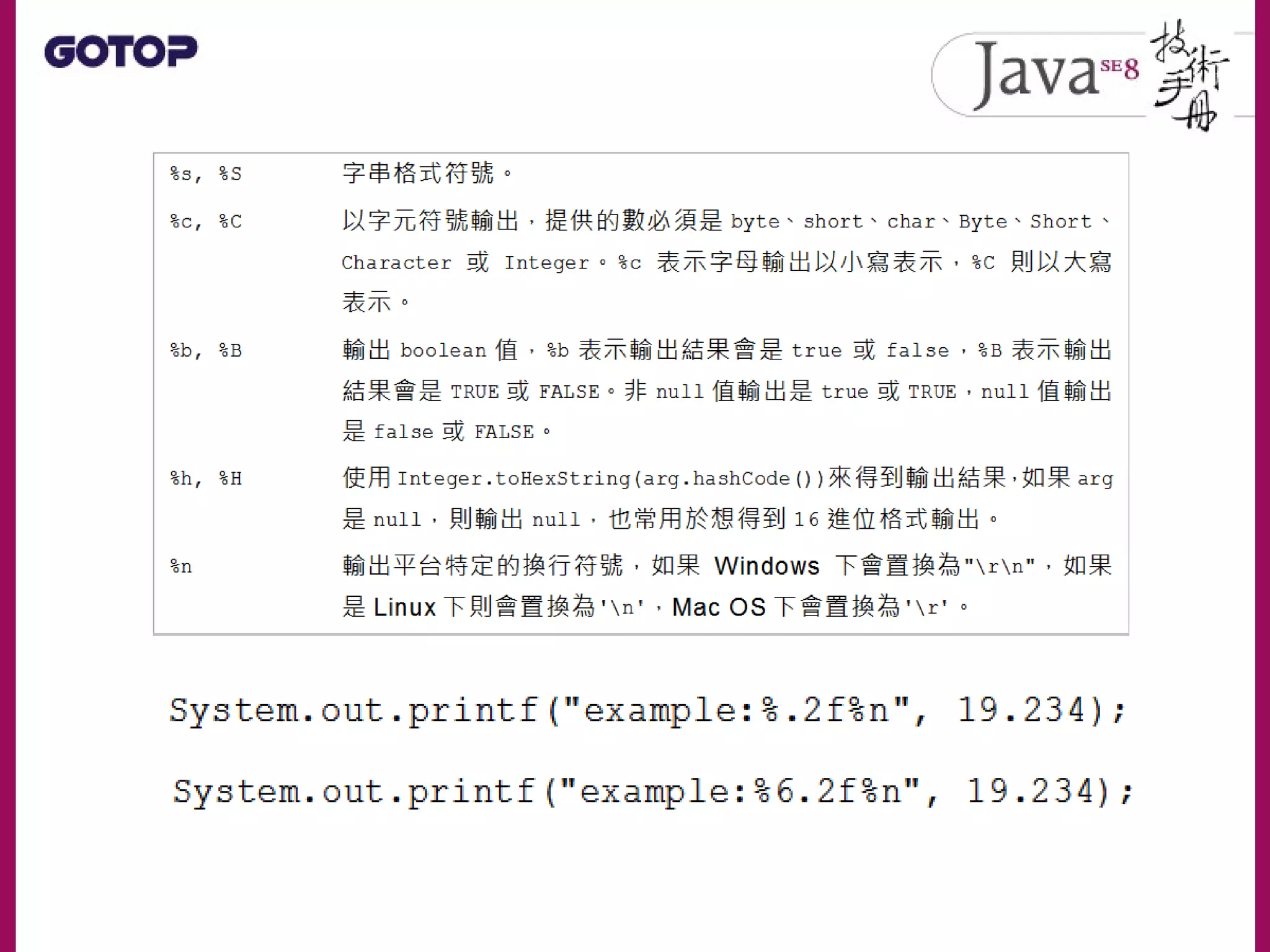Click the word boolean in the %b description
Screen dimensions: 1270x952
point(443,351)
